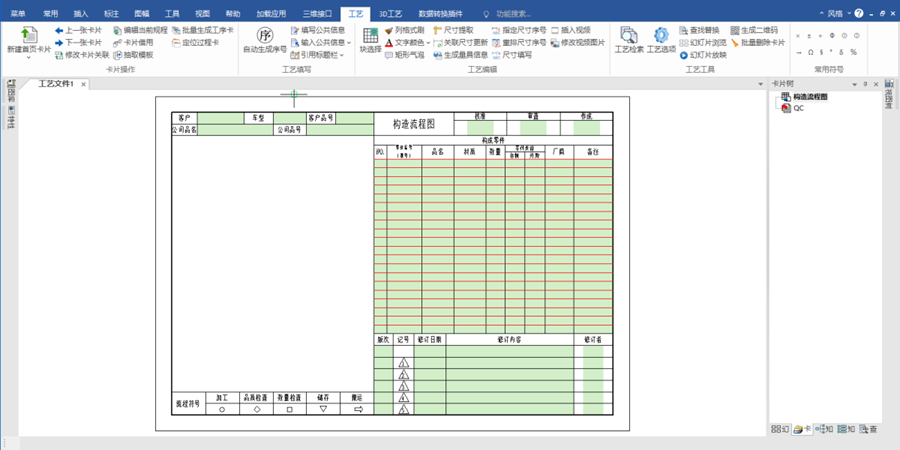Select 构造流程图 in the card tree

[x=810, y=96]
